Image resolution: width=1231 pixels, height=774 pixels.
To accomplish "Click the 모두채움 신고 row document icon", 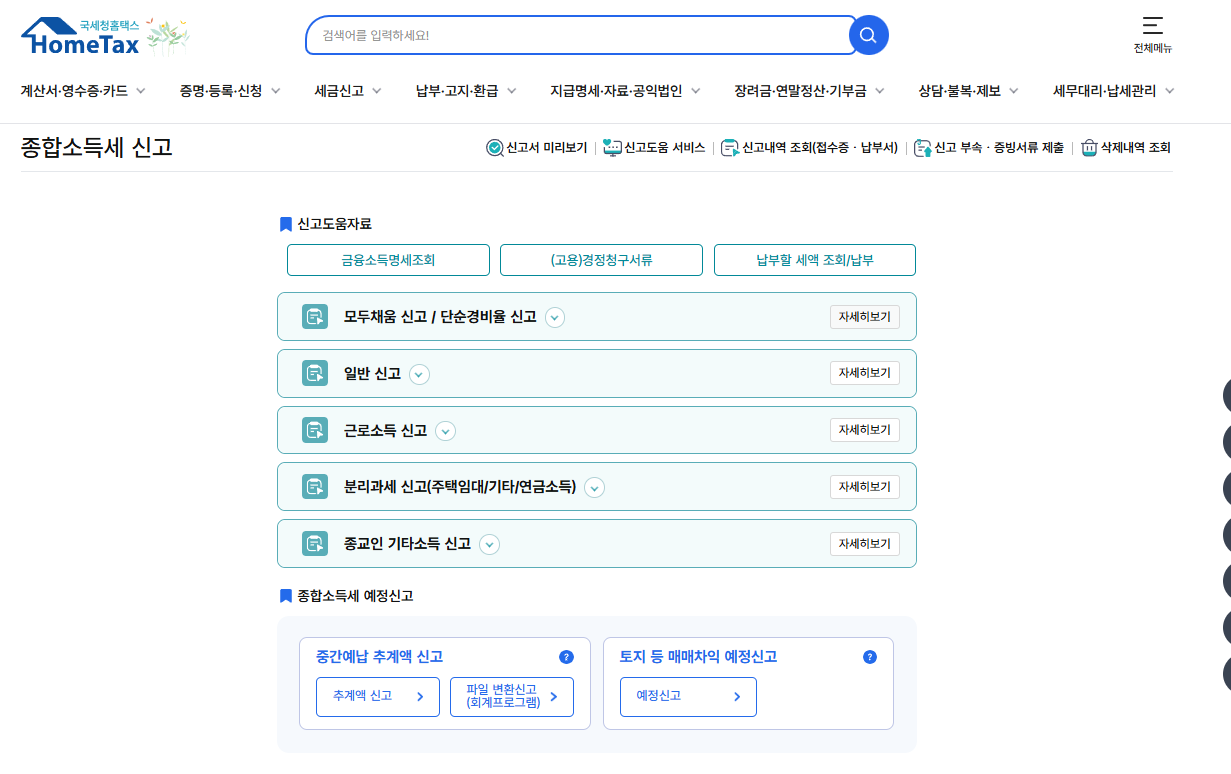I will point(315,316).
